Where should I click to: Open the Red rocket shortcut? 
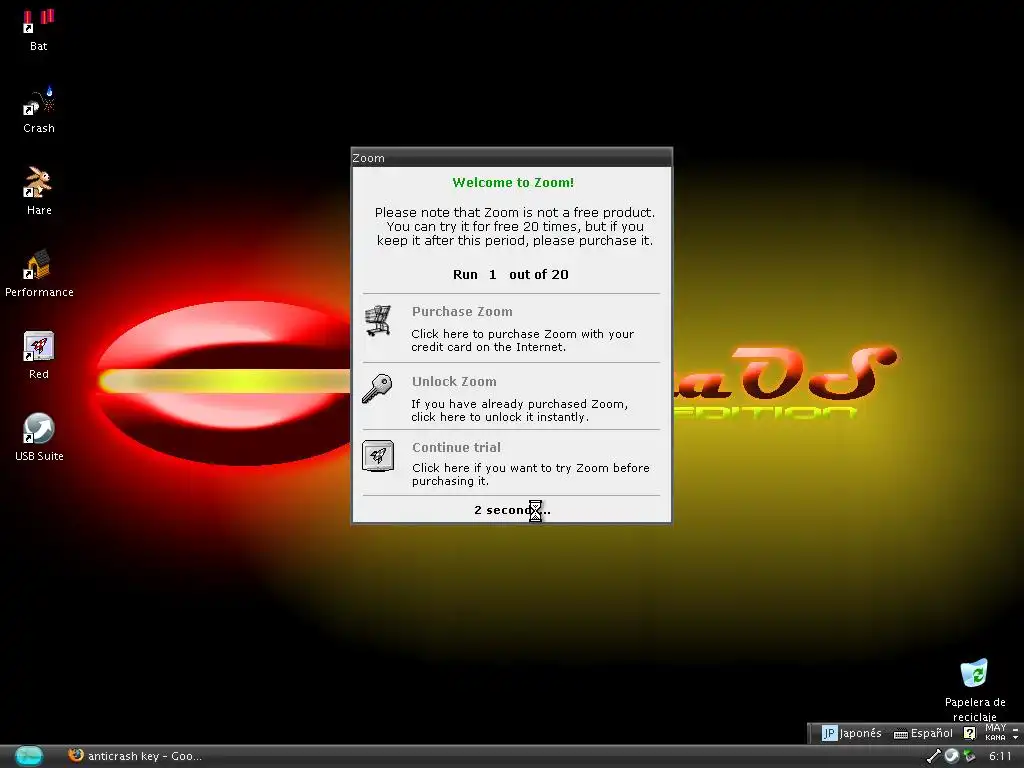(39, 356)
